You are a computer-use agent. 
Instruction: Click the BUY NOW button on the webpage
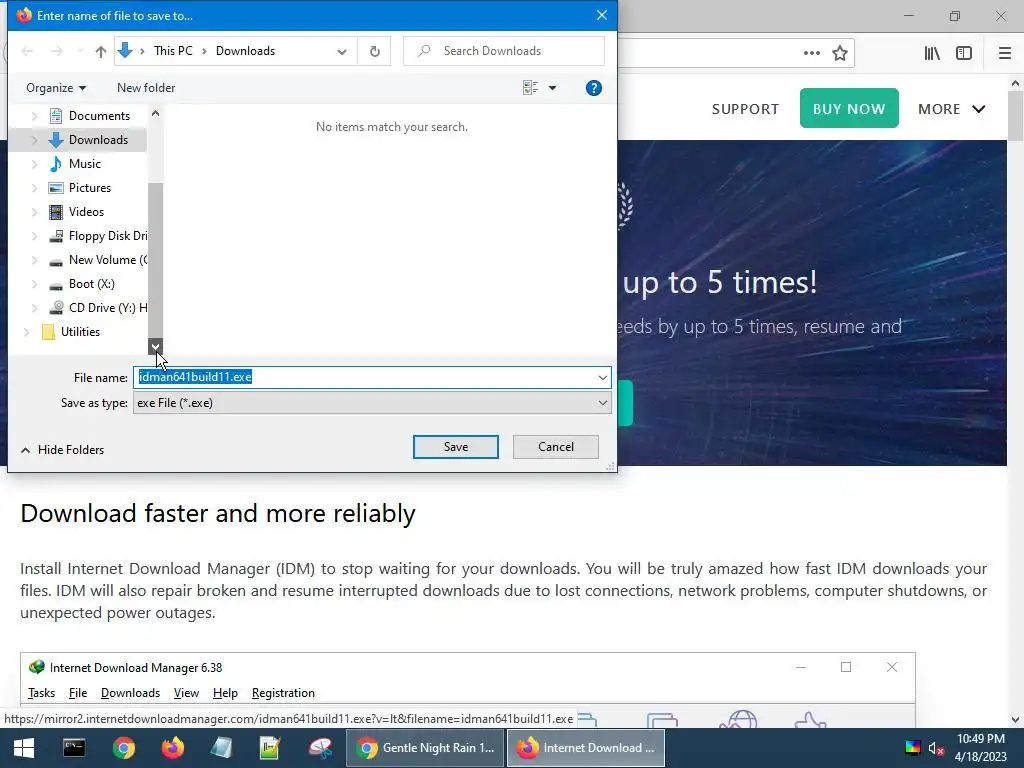click(x=849, y=108)
